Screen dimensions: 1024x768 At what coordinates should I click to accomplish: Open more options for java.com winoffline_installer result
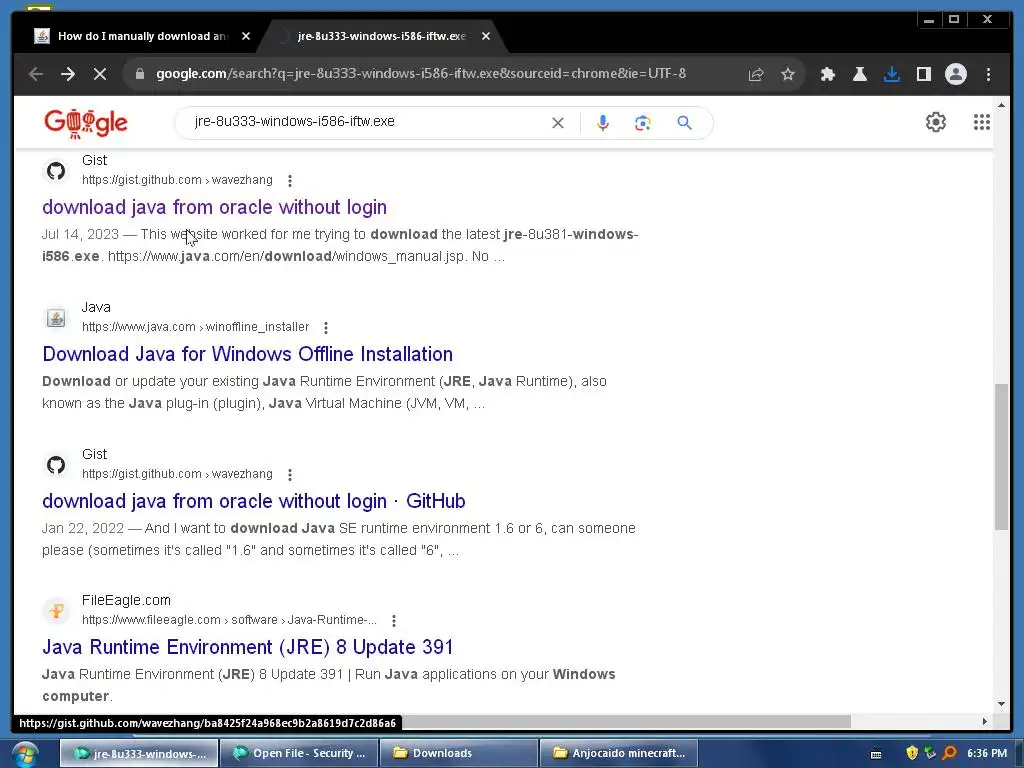[326, 328]
